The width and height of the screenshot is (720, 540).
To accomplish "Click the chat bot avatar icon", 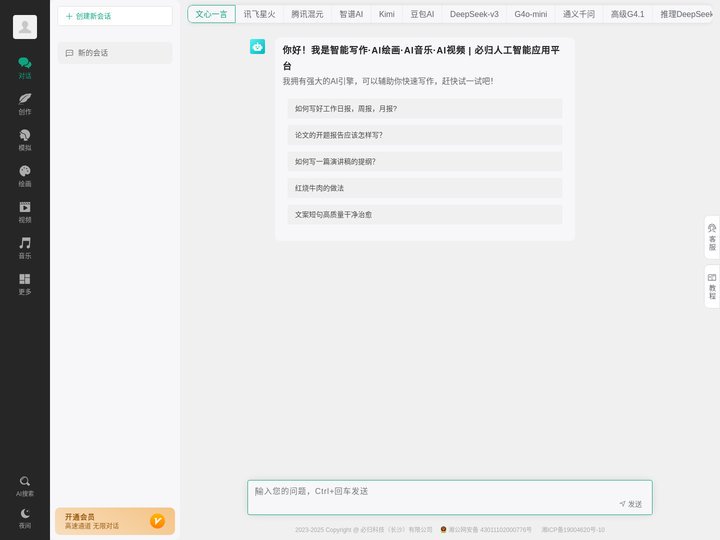I will click(257, 46).
